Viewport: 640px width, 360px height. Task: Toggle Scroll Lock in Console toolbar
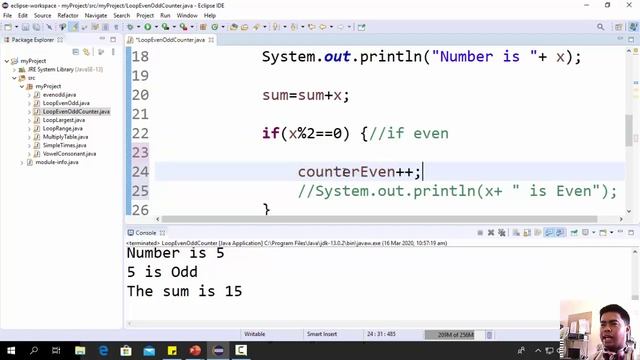527,233
